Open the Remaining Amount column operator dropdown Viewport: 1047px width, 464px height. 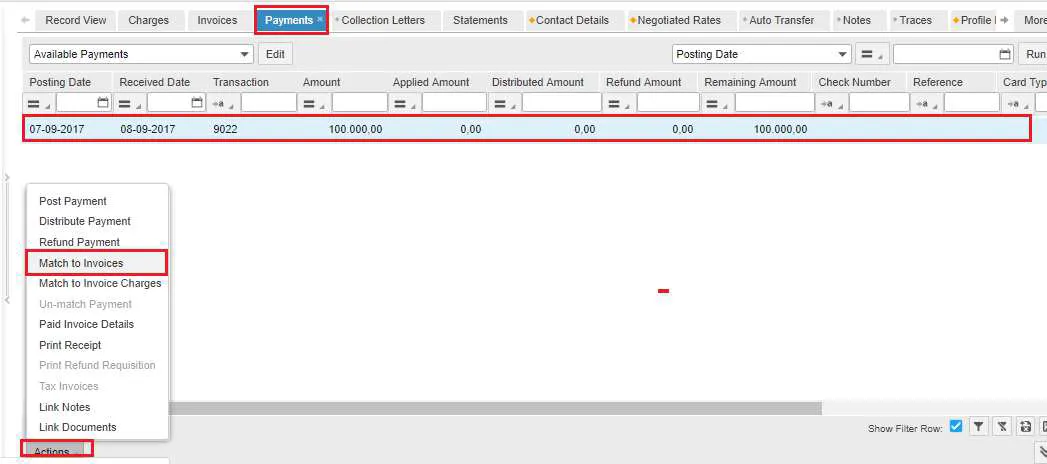tap(718, 103)
